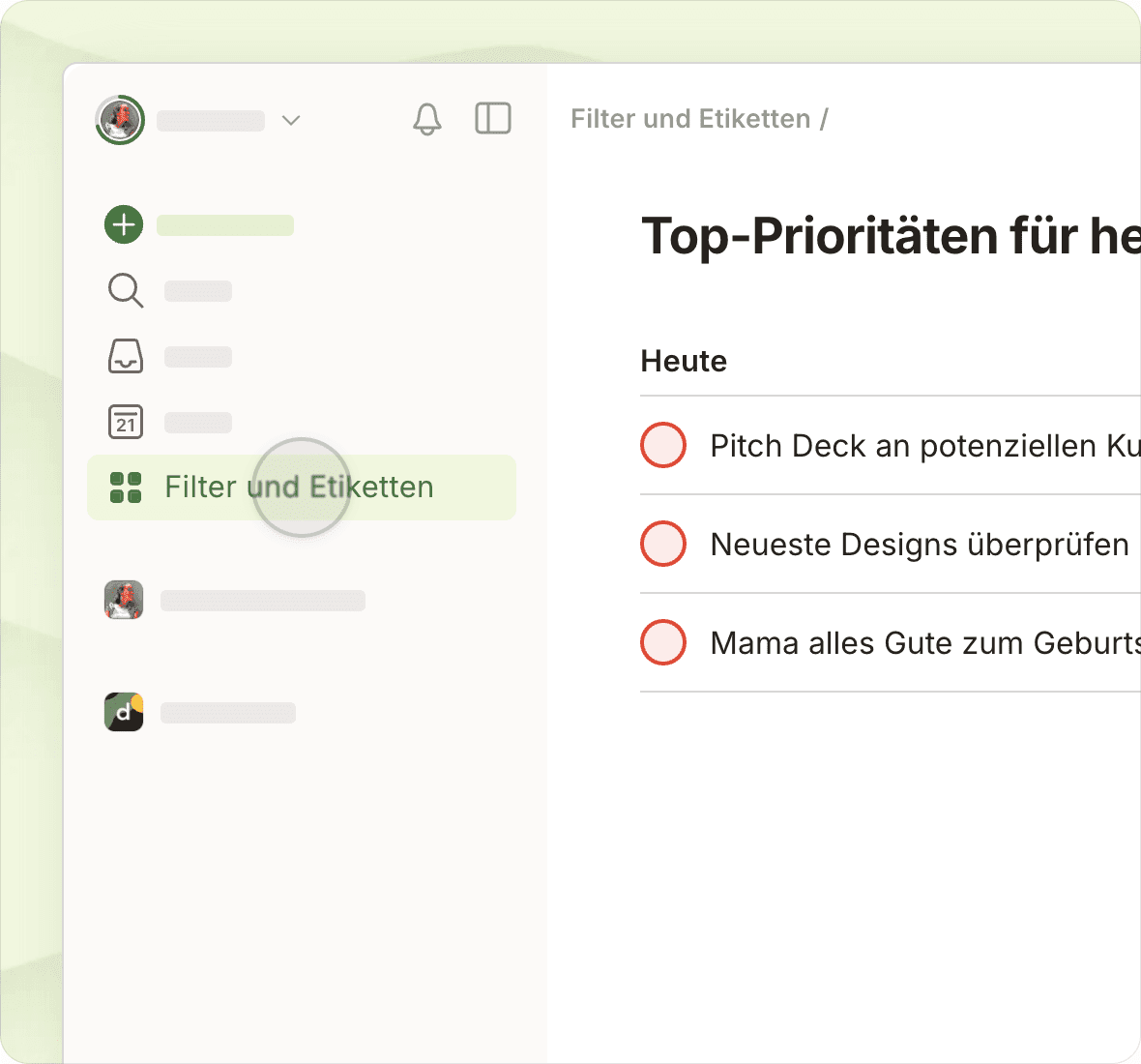Screen dimensions: 1141x1064
Task: Toggle the sidebar panel icon
Action: pyautogui.click(x=493, y=119)
